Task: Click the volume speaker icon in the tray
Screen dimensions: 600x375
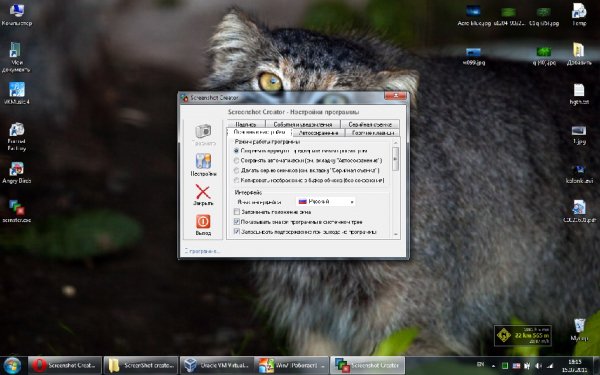Action: tap(539, 366)
